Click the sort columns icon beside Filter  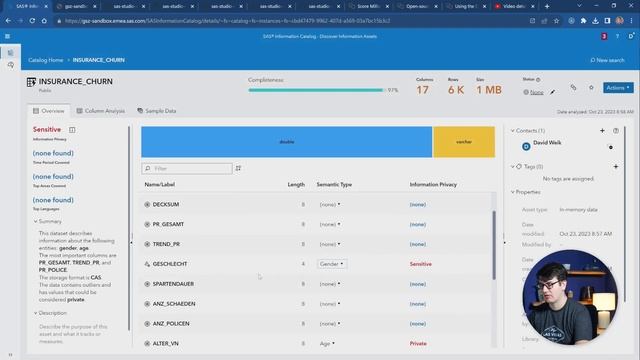[238, 168]
